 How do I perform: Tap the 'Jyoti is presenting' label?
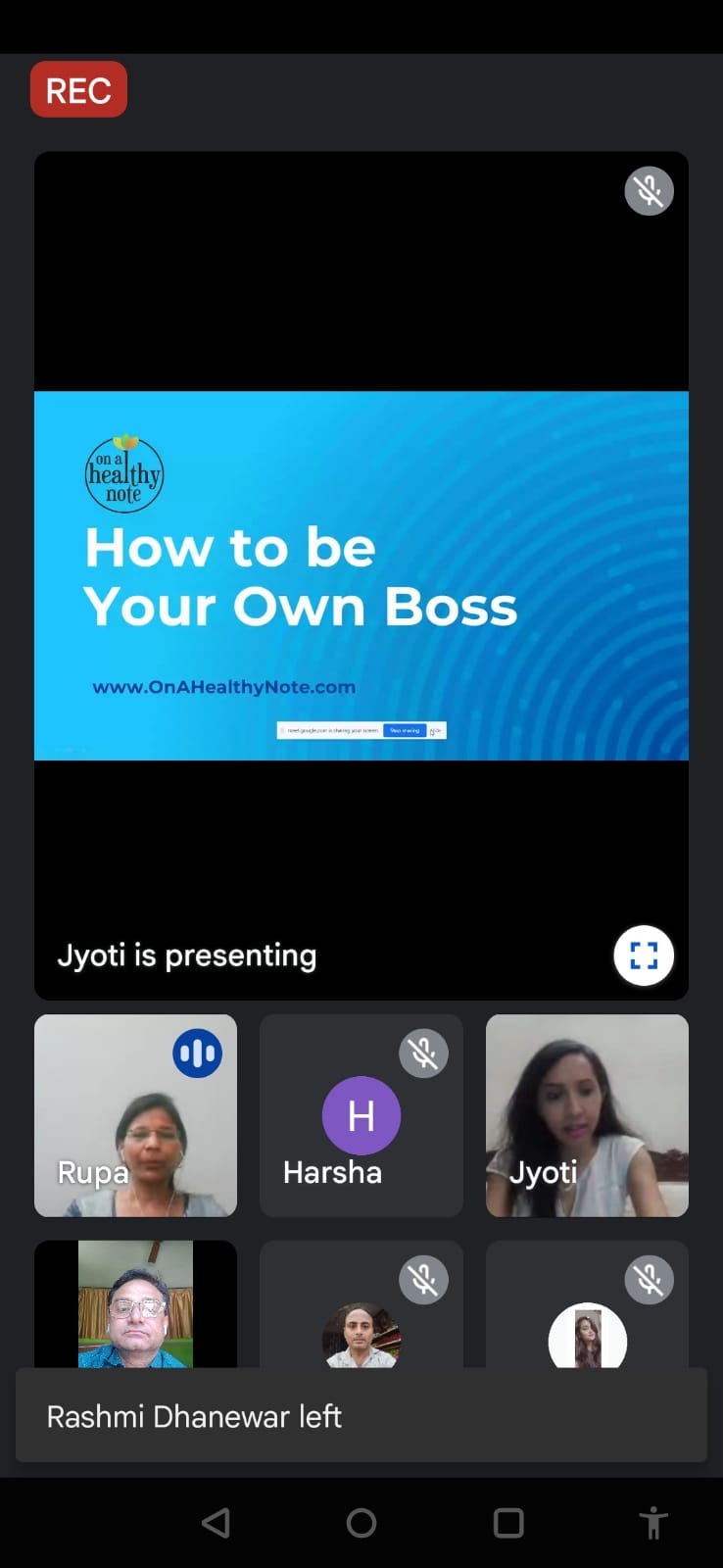click(186, 955)
